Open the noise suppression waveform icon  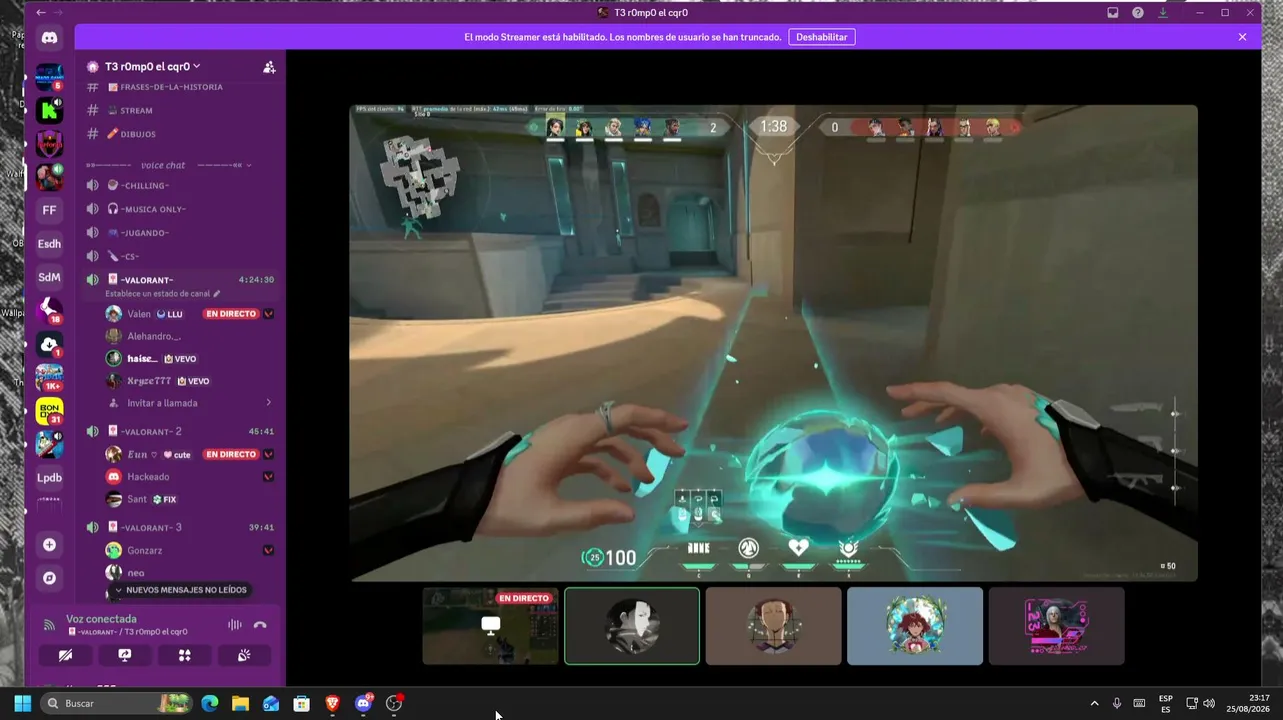(x=235, y=625)
